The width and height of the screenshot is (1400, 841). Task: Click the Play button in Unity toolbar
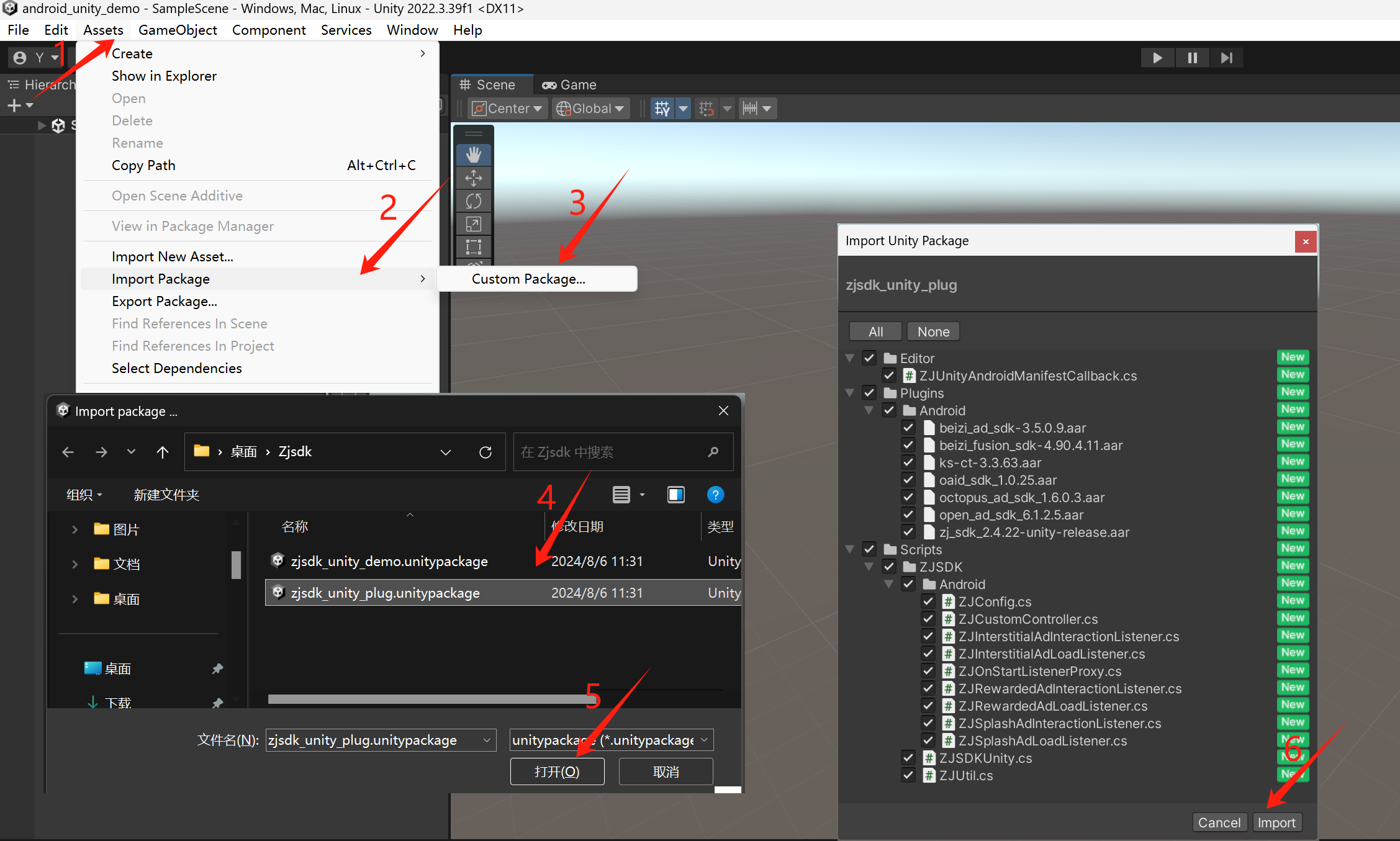(1157, 58)
